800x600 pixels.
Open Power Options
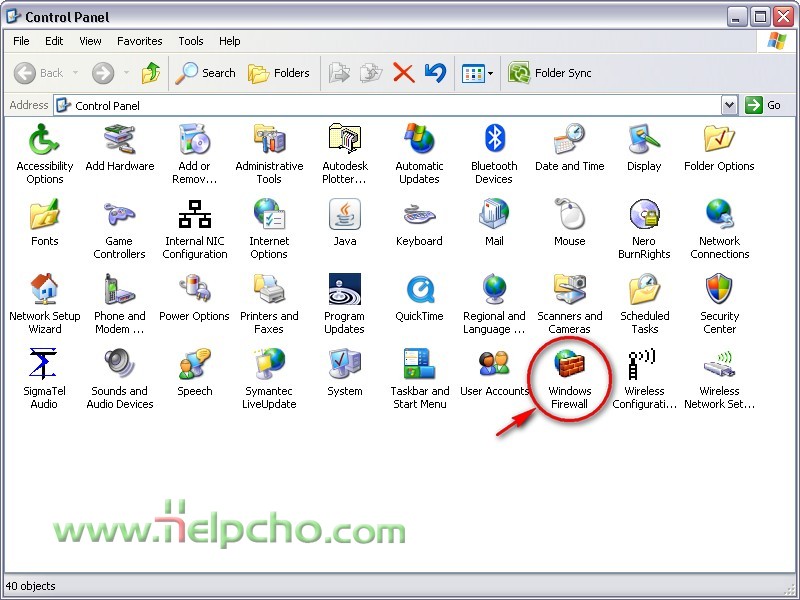[x=194, y=298]
